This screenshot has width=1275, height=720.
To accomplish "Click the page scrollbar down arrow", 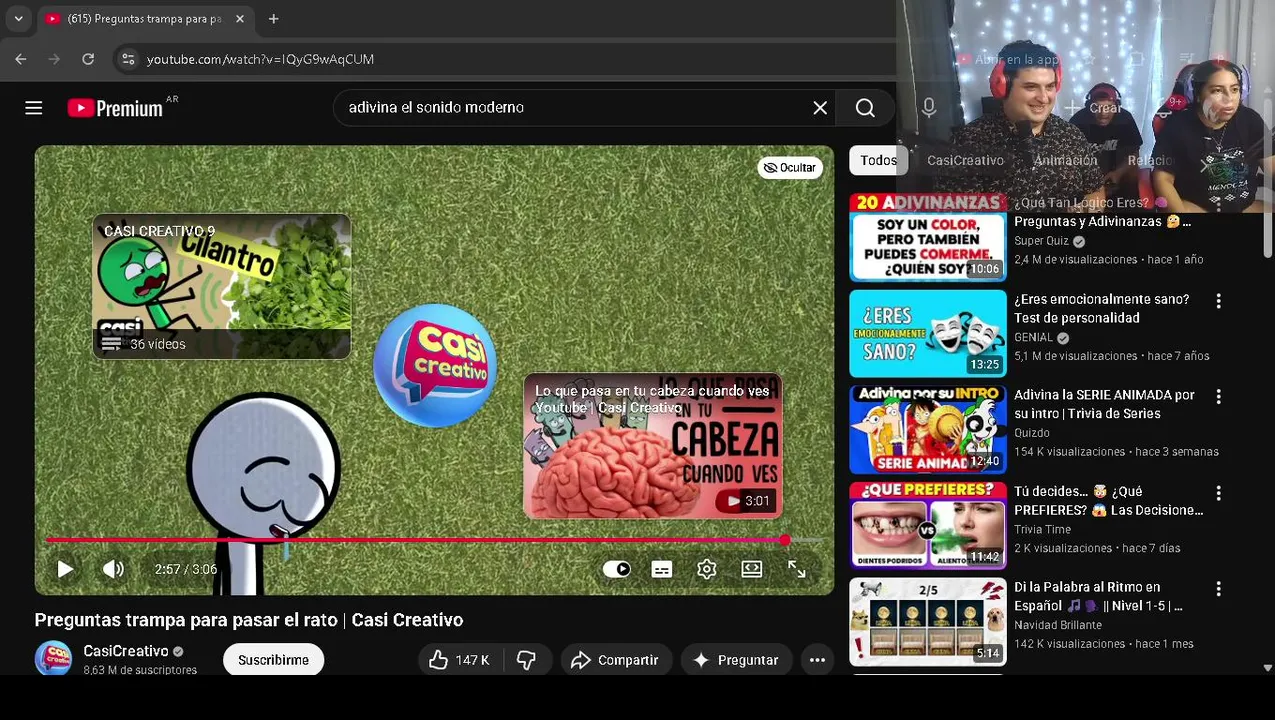I will click(1267, 667).
